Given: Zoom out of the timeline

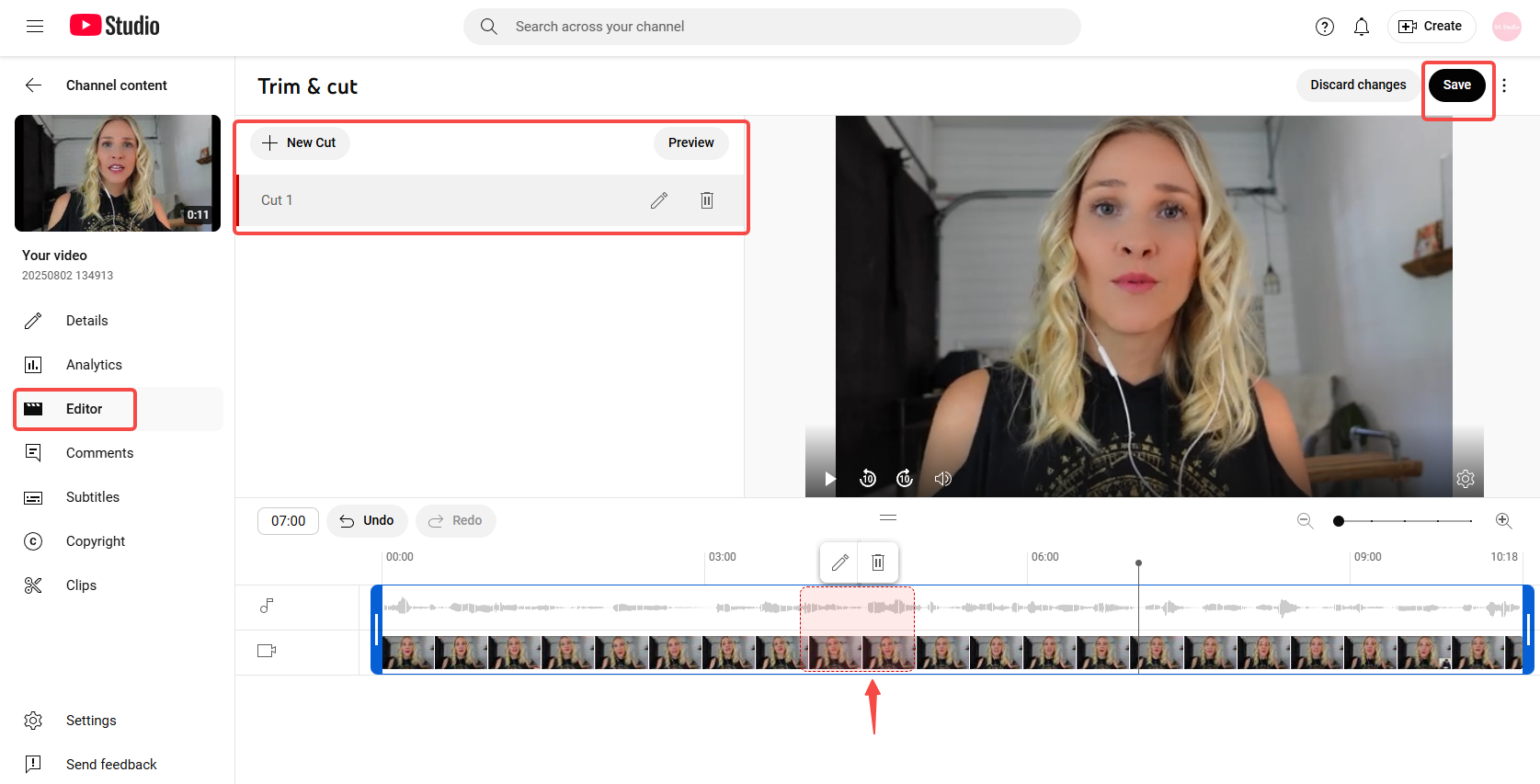Looking at the screenshot, I should click(x=1305, y=521).
